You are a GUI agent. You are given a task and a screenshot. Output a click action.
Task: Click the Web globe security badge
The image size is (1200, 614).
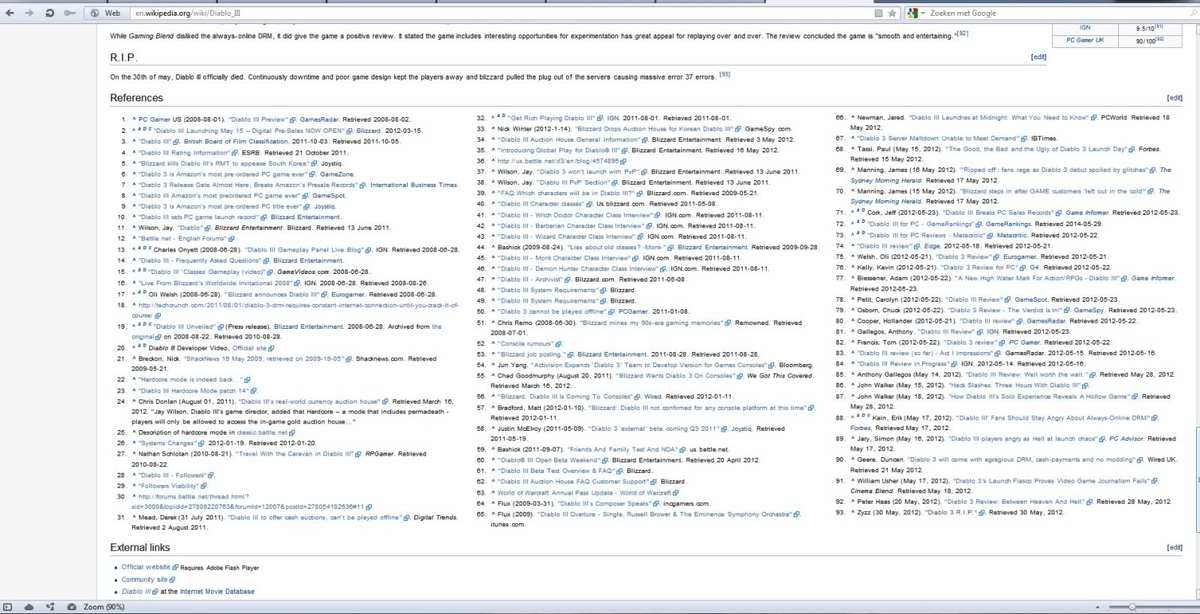tap(105, 13)
